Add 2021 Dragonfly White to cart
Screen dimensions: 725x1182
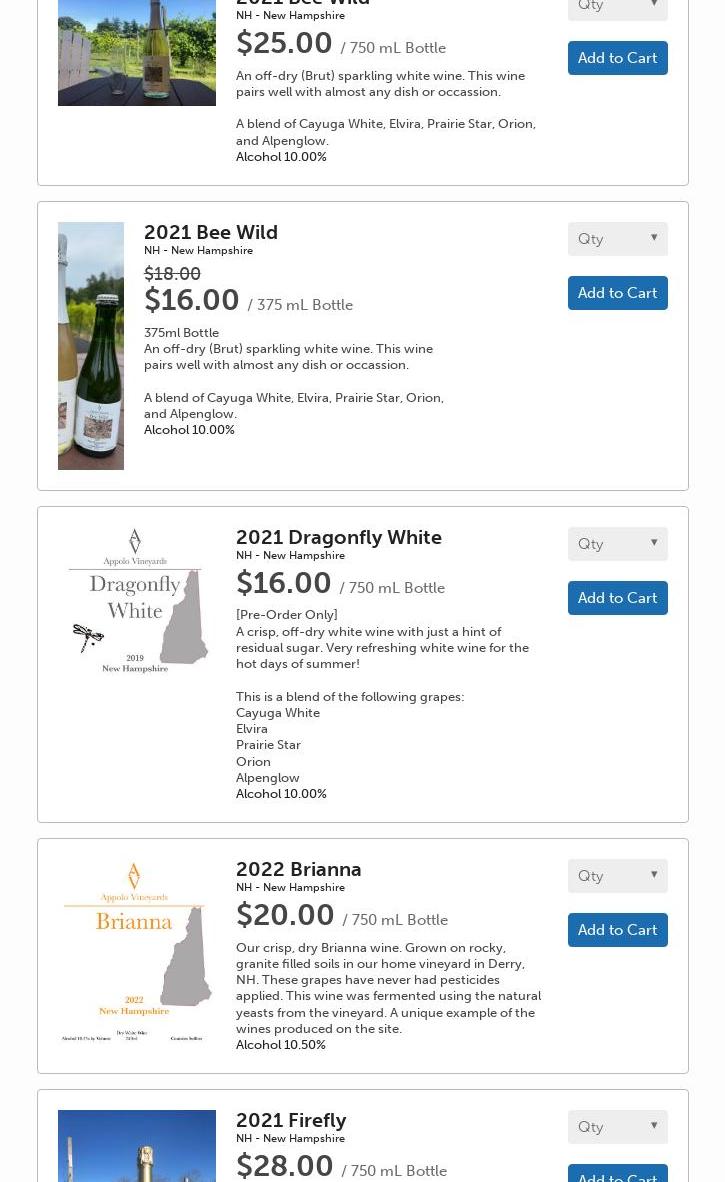617,598
